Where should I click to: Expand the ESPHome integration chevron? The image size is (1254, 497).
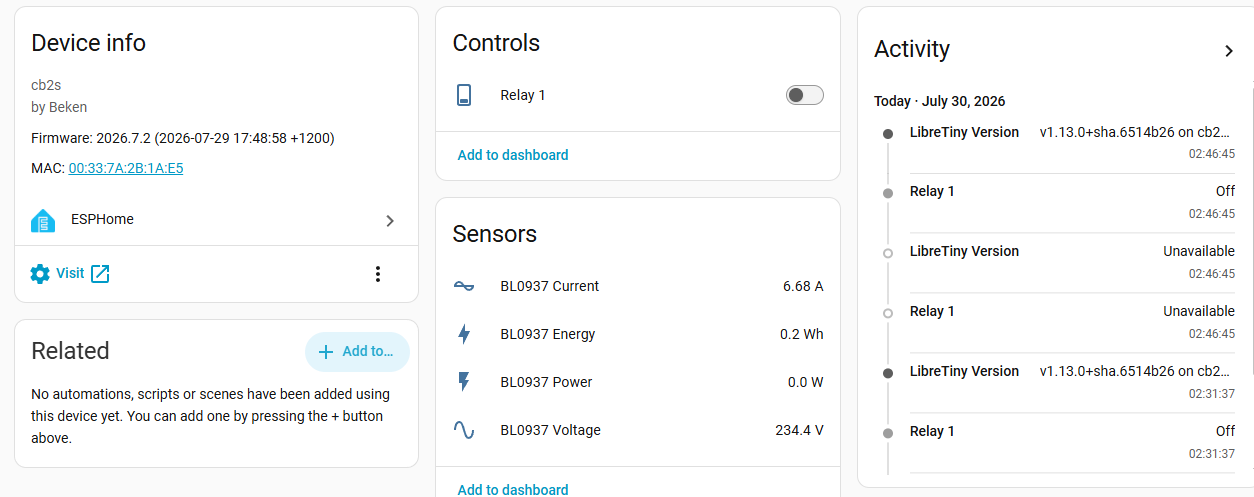coord(390,220)
